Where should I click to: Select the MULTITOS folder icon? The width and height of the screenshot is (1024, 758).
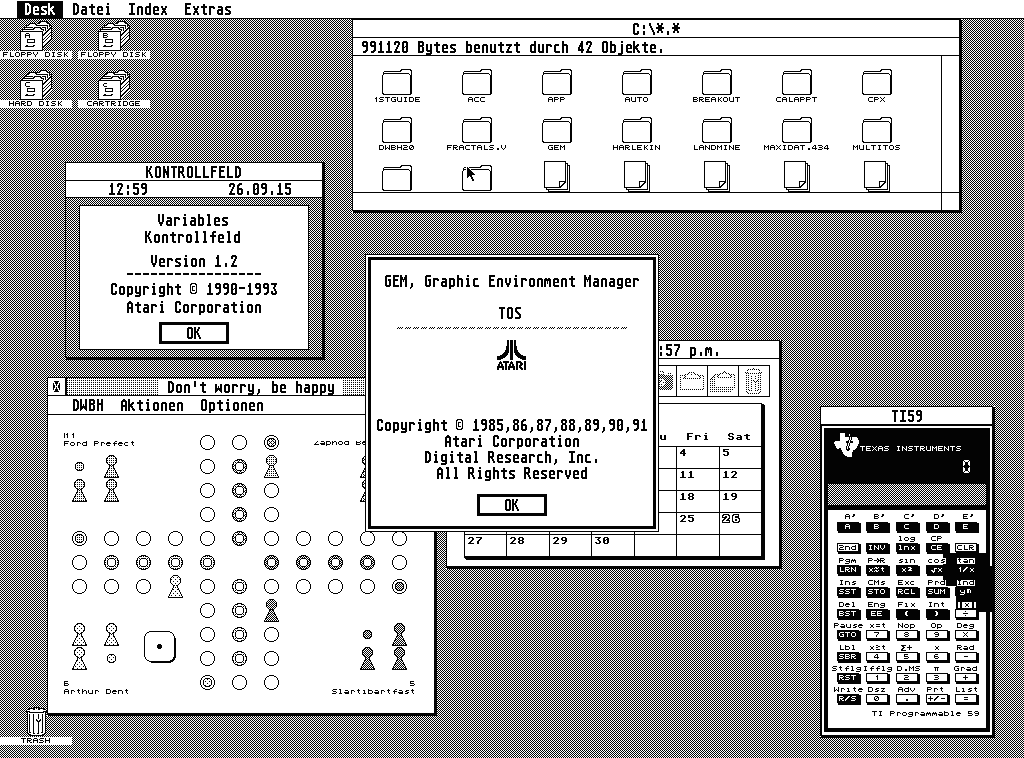tap(876, 134)
